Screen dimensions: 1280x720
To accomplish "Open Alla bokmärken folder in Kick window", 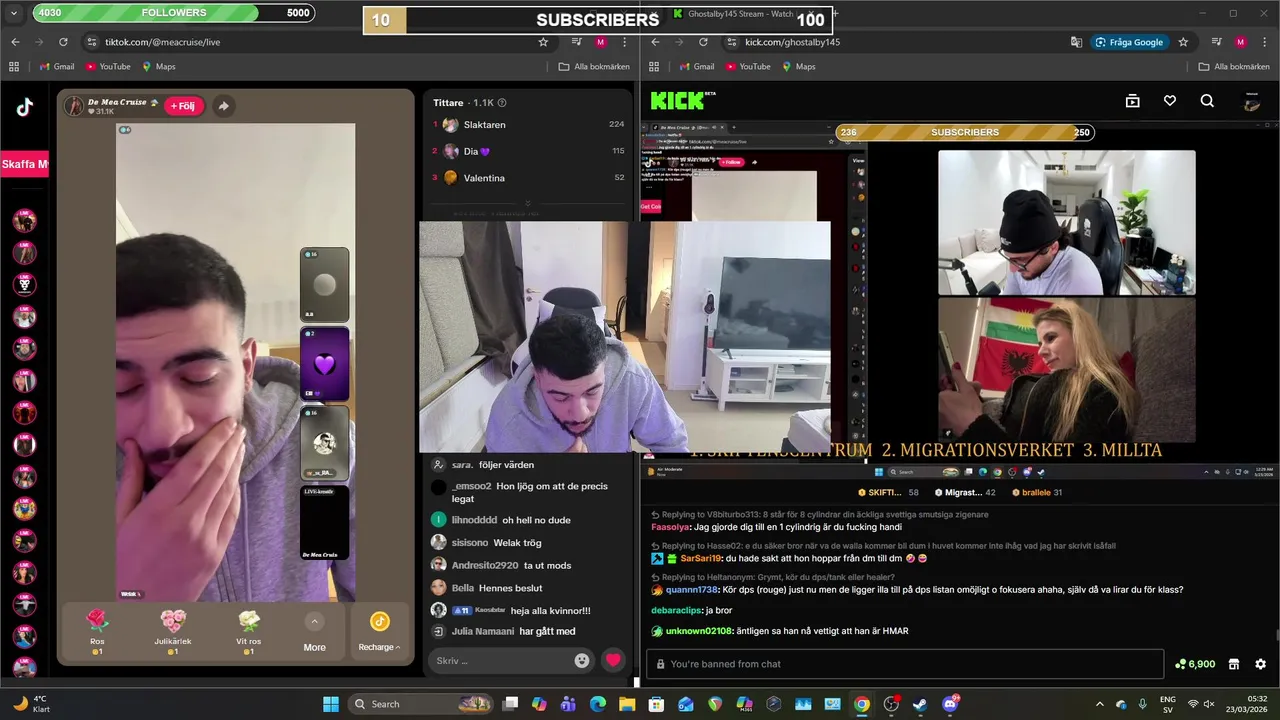I will (x=1234, y=67).
